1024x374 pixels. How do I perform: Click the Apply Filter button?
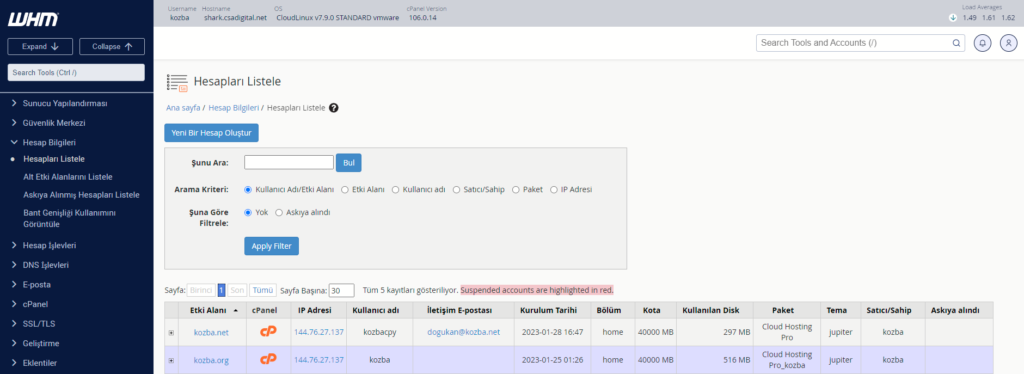[271, 246]
